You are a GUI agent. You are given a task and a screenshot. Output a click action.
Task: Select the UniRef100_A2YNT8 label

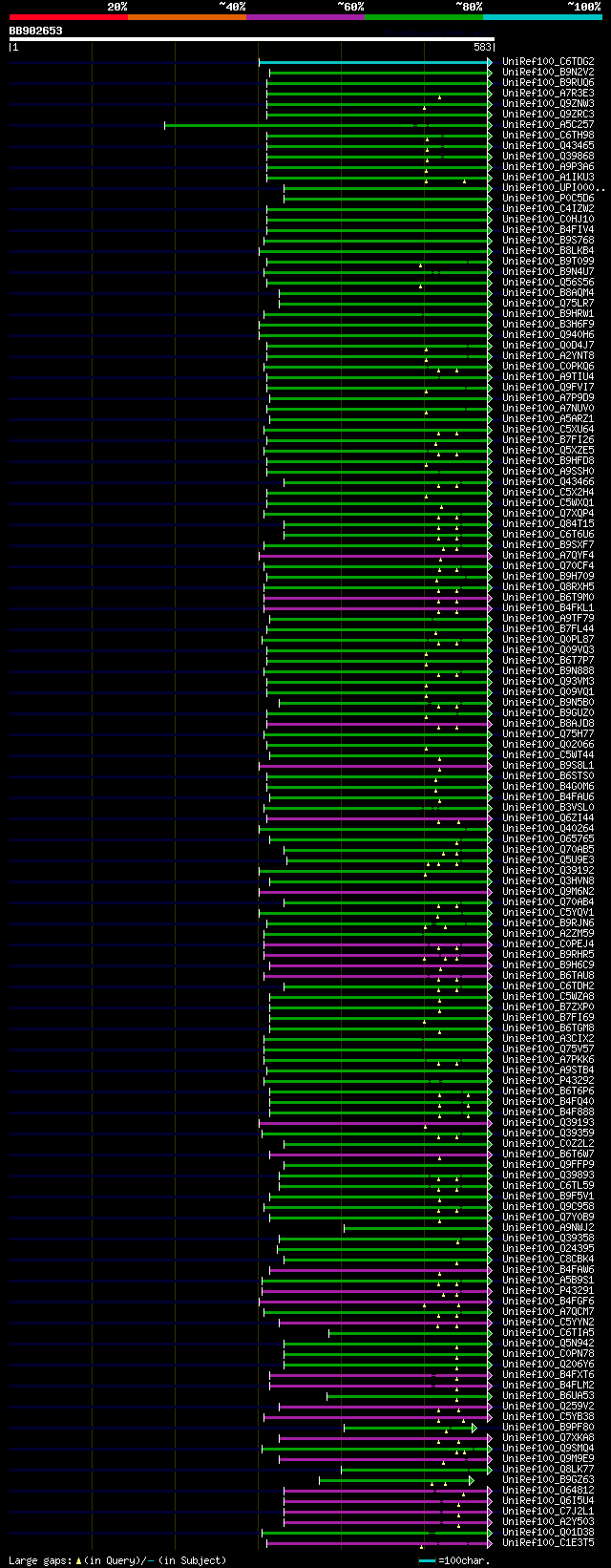(x=548, y=355)
